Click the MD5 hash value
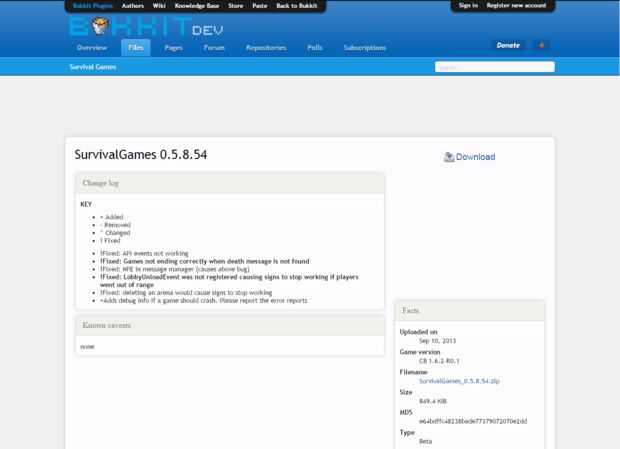Image resolution: width=620 pixels, height=449 pixels. point(473,421)
